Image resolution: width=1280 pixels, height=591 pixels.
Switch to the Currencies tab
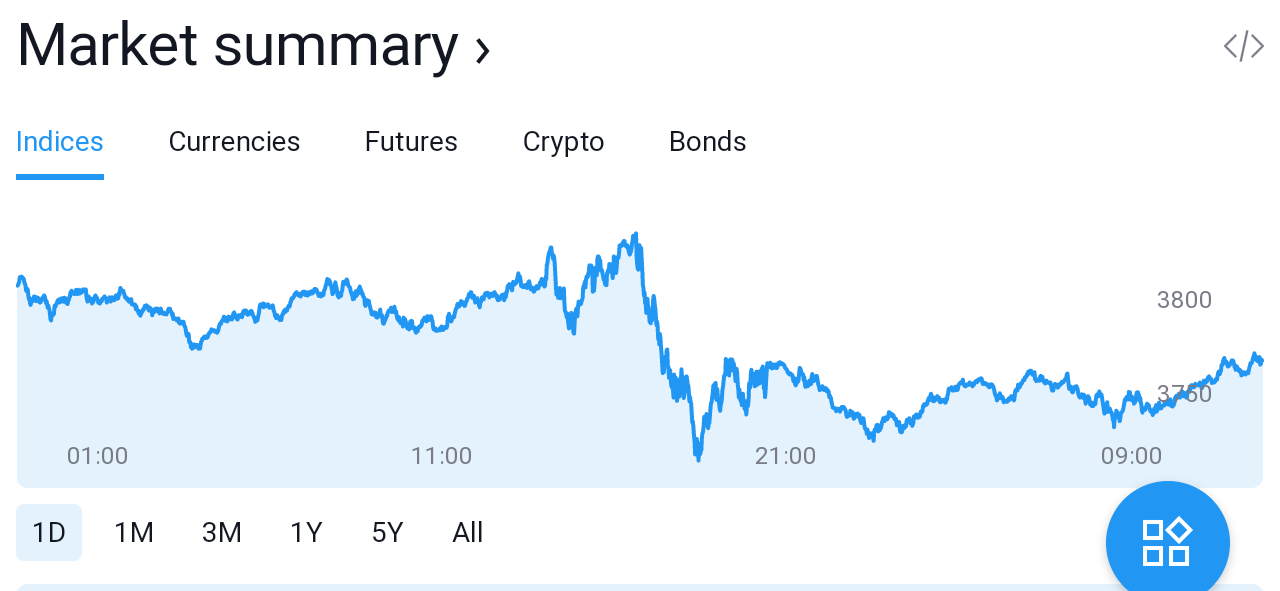(x=234, y=142)
